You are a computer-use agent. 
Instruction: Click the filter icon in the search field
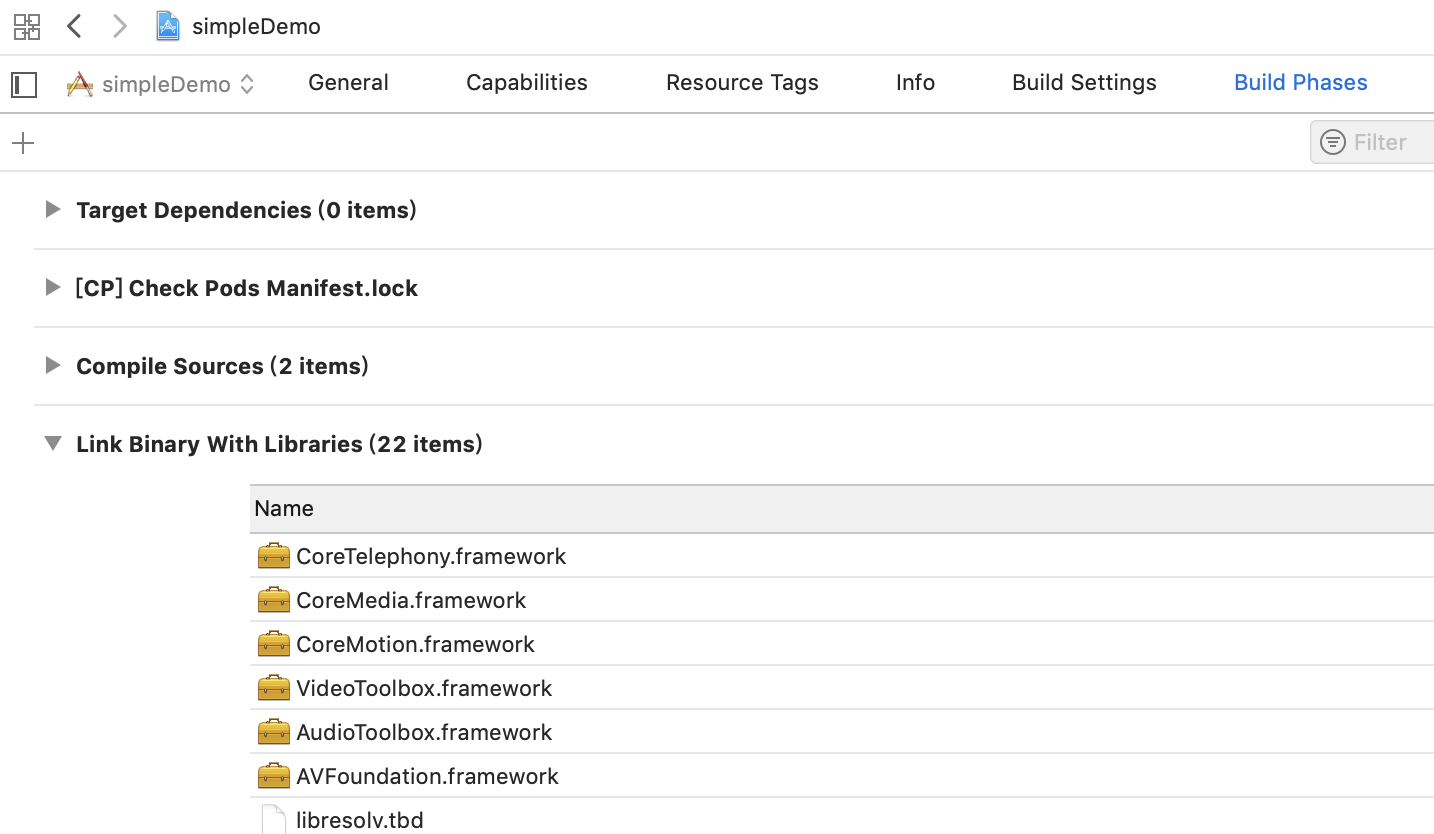pos(1333,142)
